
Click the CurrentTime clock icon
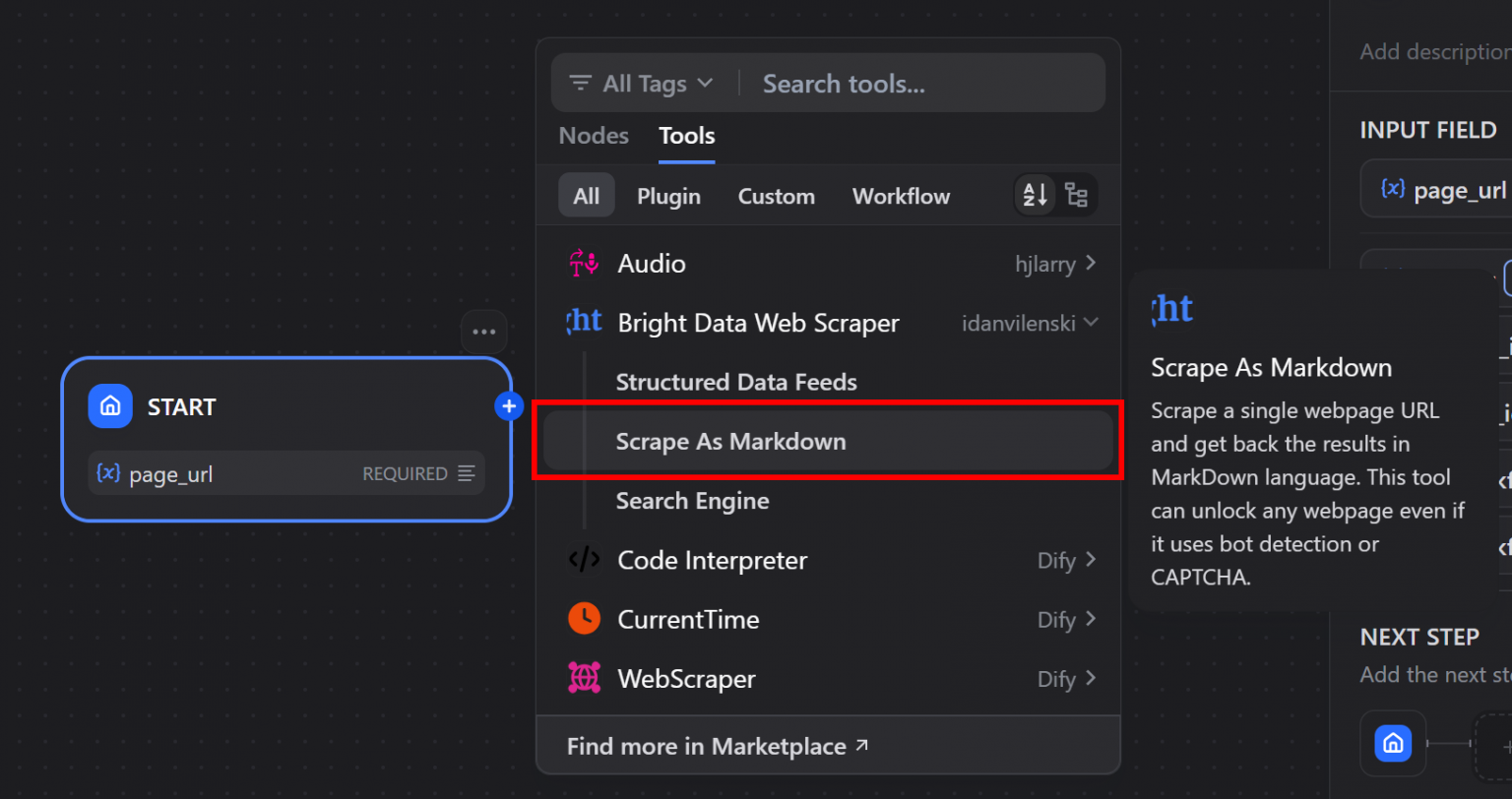(x=585, y=619)
